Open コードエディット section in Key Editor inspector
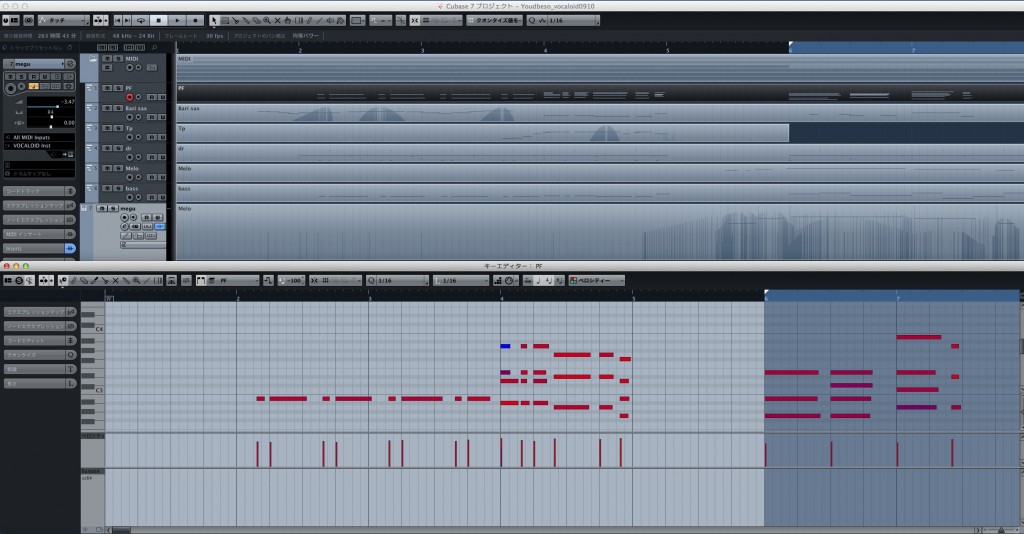 (x=40, y=340)
